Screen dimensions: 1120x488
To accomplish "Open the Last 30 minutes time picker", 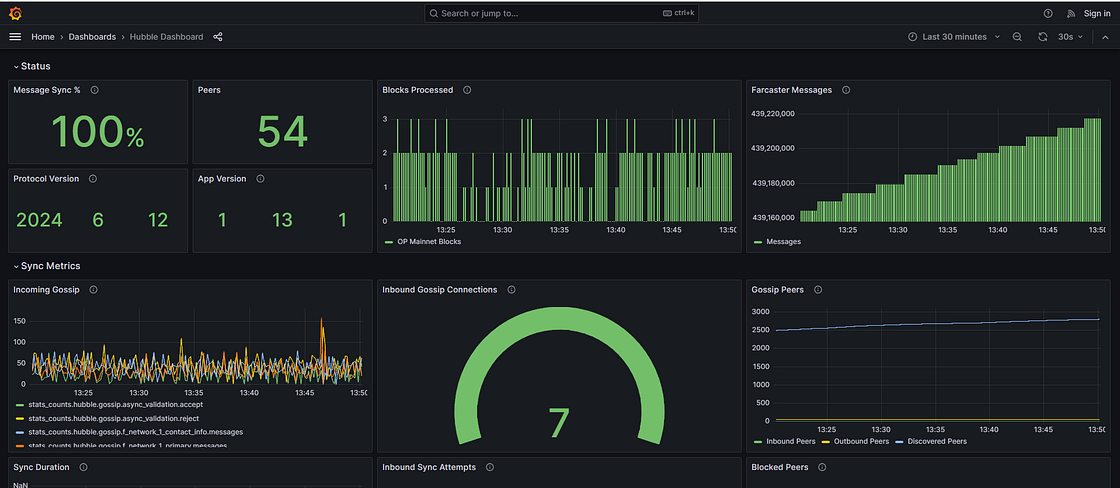I will coord(953,37).
